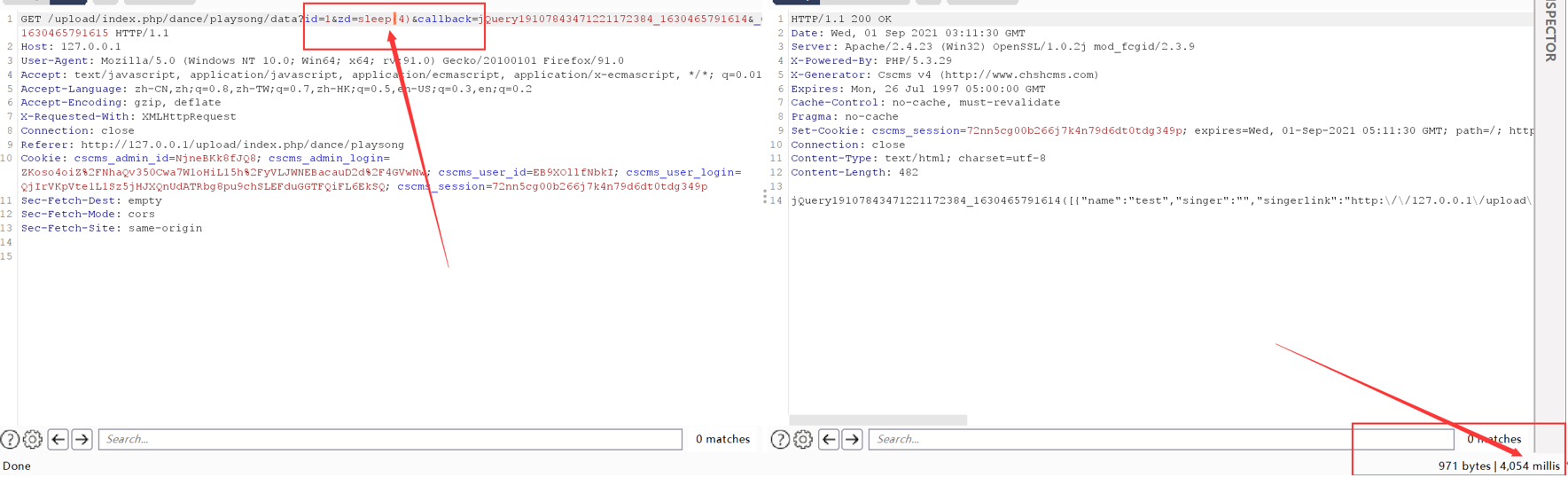The width and height of the screenshot is (1568, 478).
Task: Go to next match in response search
Action: (x=853, y=439)
